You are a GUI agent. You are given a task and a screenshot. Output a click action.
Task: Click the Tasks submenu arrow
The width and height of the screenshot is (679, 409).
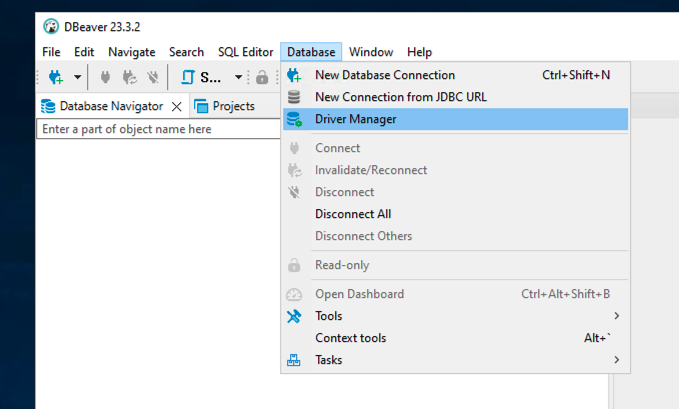617,360
